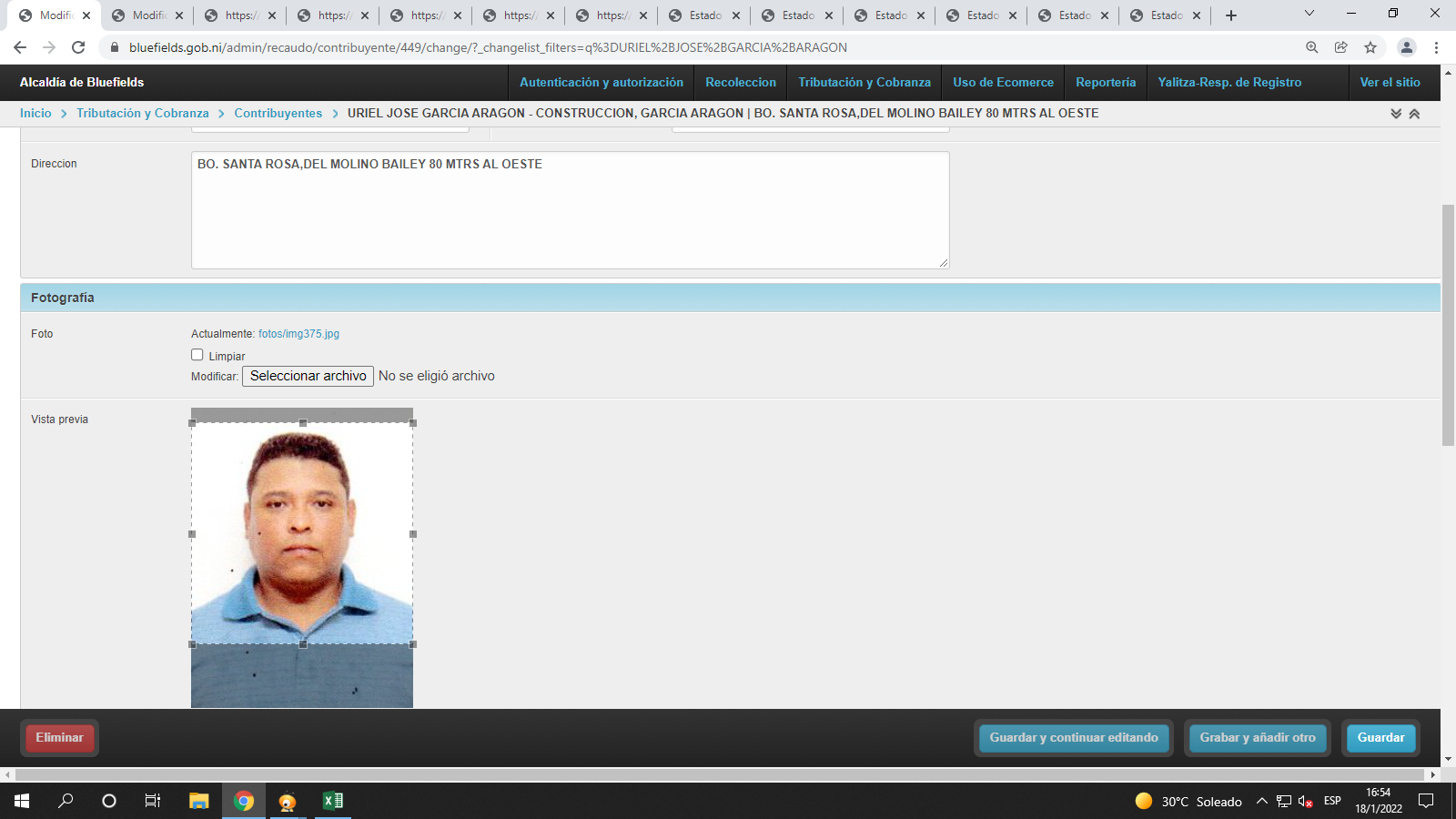1456x819 pixels.
Task: Open the tab search chevron in title bar
Action: pos(1309,14)
